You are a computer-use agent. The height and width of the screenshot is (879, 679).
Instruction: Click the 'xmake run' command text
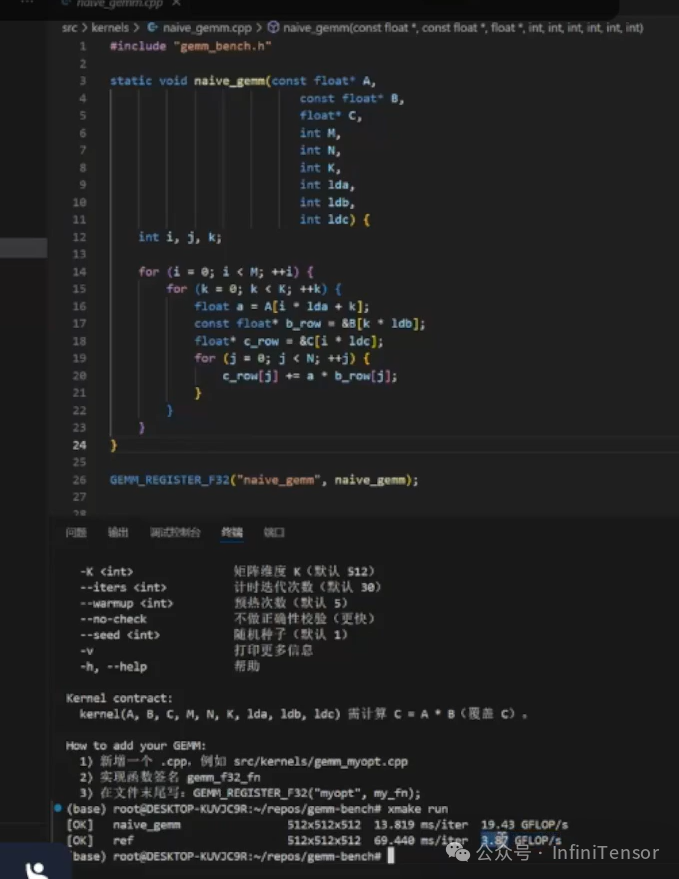(x=418, y=809)
